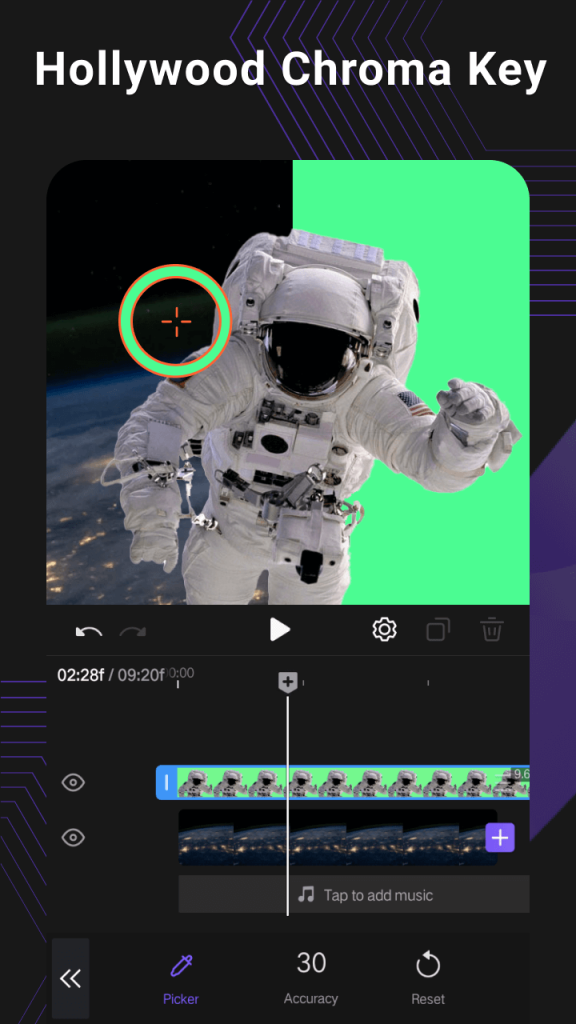Undo the last edit
Screen dimensions: 576x1024
pos(89,631)
